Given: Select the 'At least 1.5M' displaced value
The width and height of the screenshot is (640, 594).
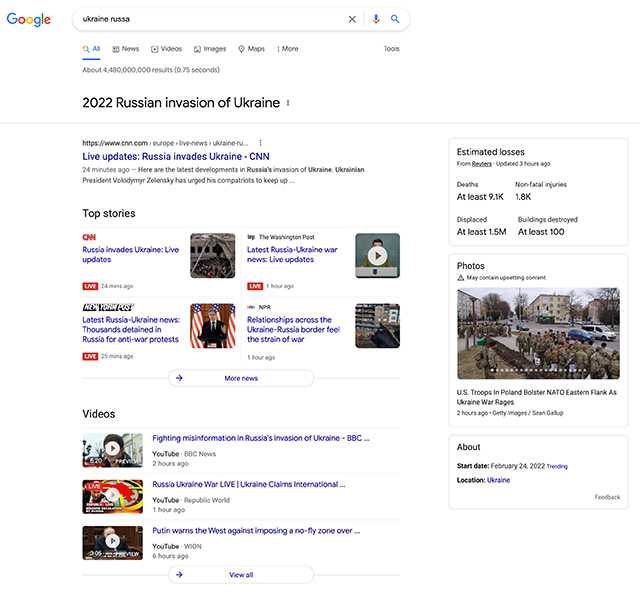Looking at the screenshot, I should [x=481, y=232].
